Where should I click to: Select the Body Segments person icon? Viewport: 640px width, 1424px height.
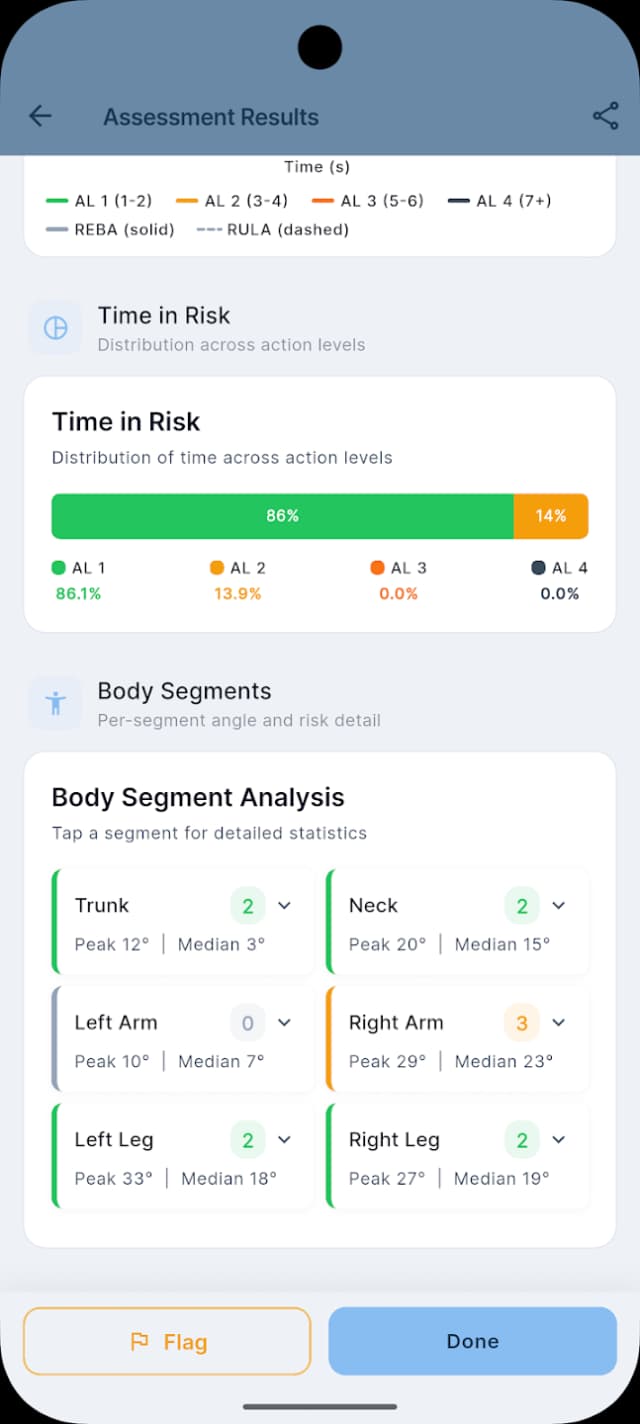pyautogui.click(x=55, y=703)
